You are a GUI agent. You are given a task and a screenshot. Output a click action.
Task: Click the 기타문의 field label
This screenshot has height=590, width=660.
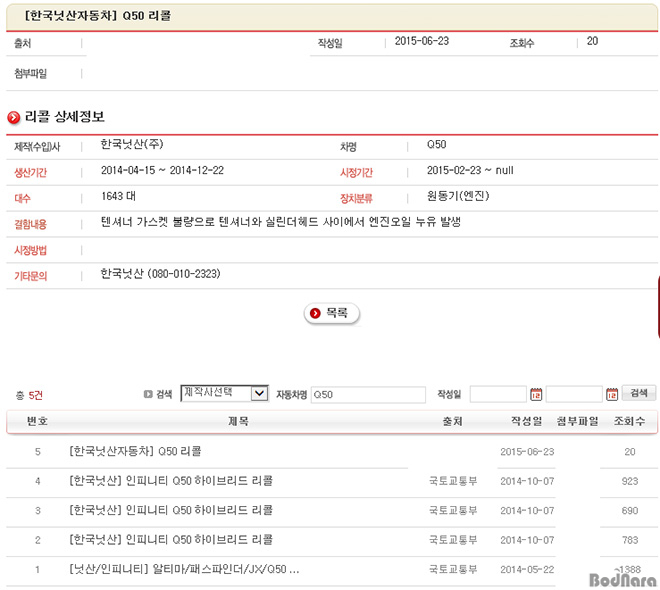tap(30, 276)
